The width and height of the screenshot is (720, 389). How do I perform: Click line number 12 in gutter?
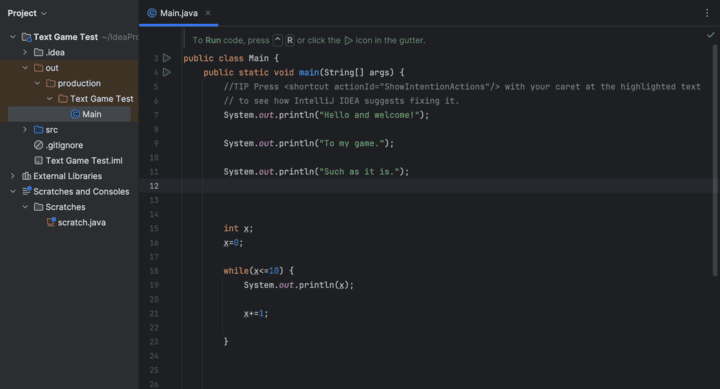(x=154, y=186)
